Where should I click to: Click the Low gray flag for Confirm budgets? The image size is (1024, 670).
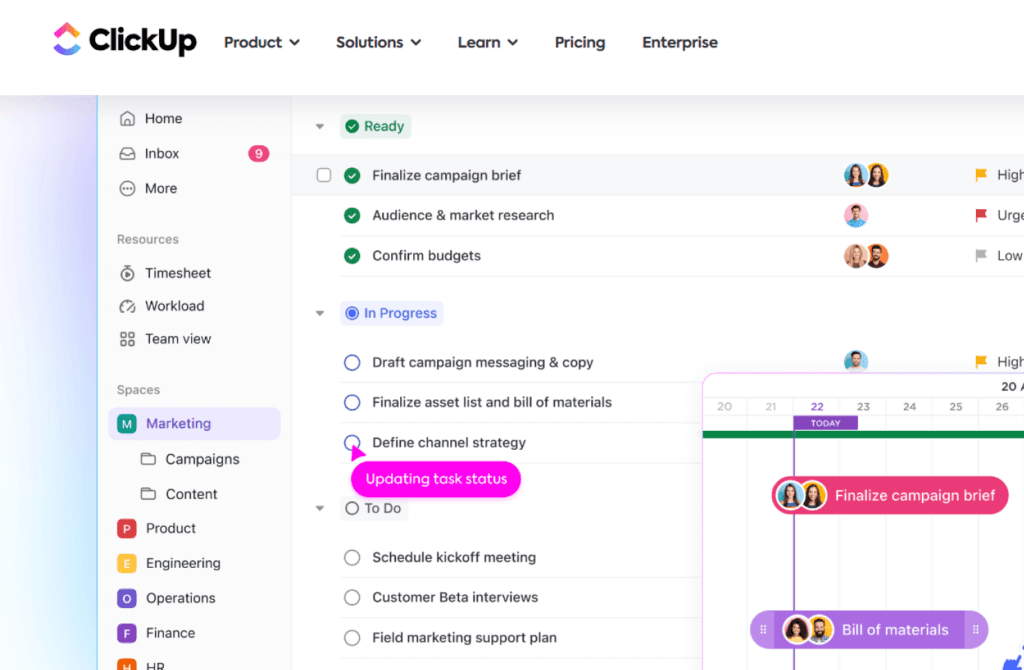(x=980, y=255)
